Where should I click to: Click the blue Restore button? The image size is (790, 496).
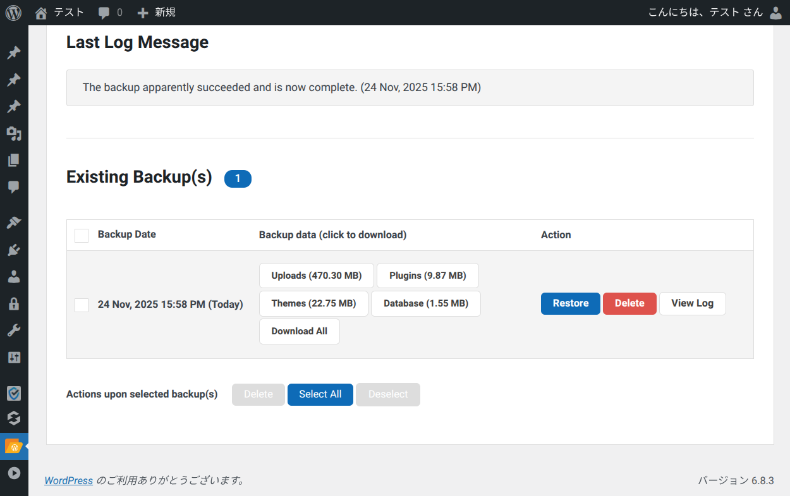[570, 303]
